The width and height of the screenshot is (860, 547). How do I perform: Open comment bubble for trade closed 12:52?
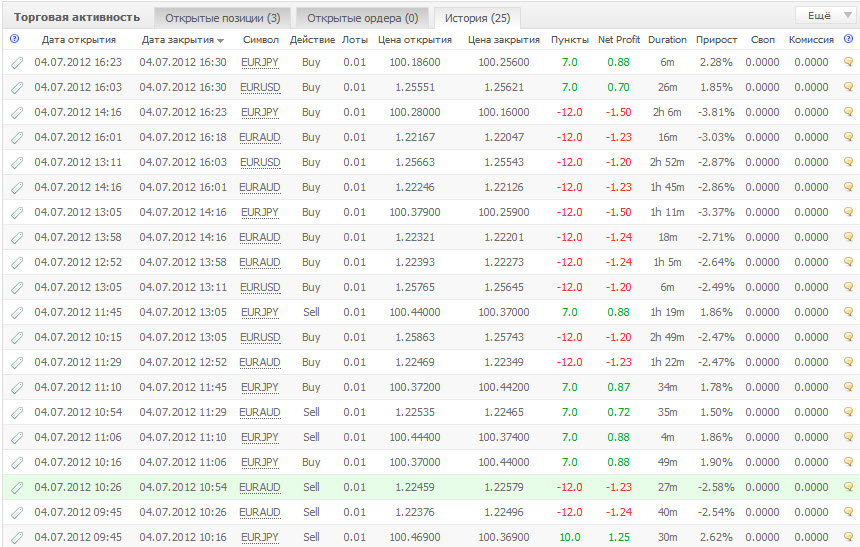848,362
